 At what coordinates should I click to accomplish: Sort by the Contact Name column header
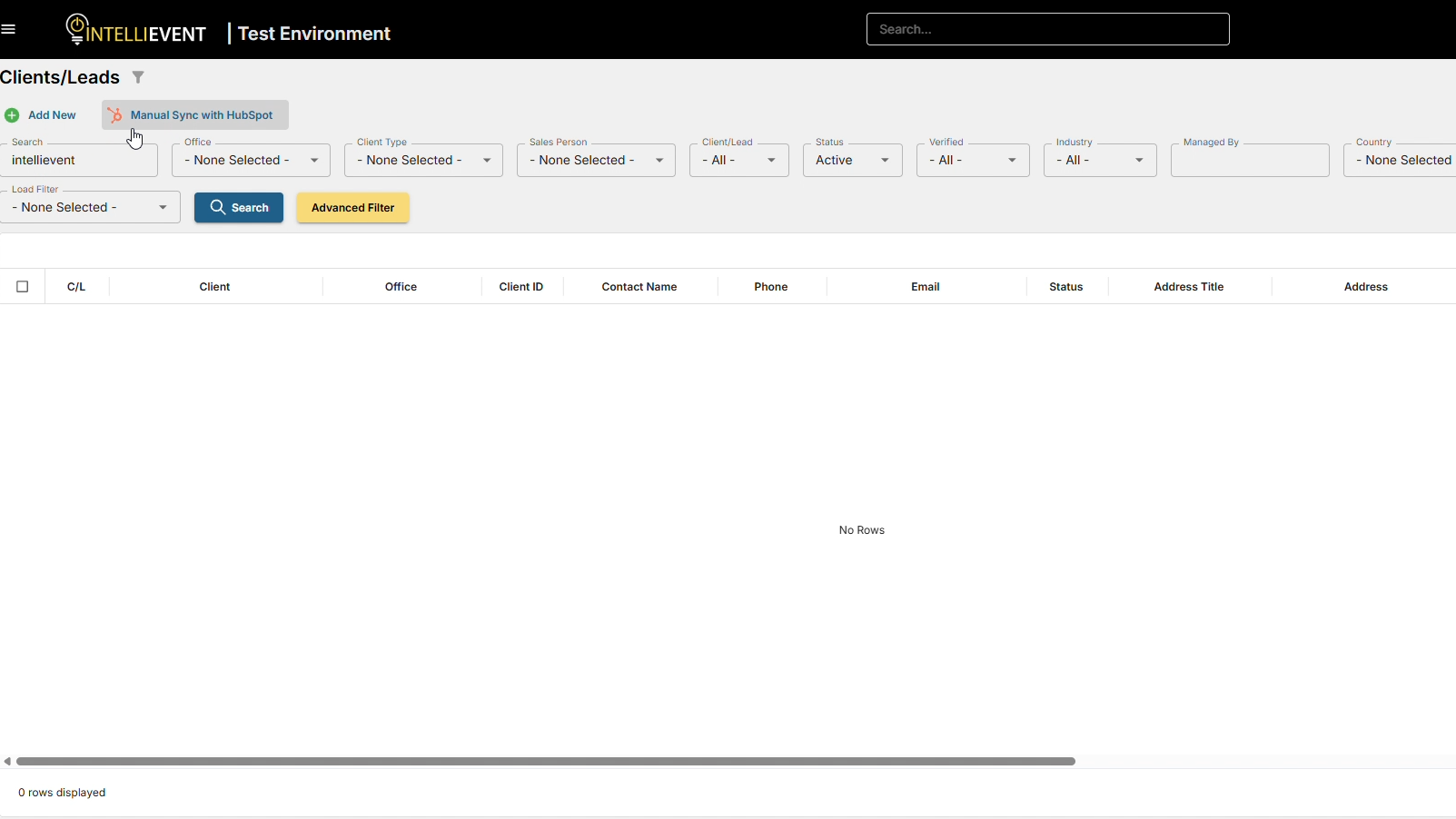[639, 287]
